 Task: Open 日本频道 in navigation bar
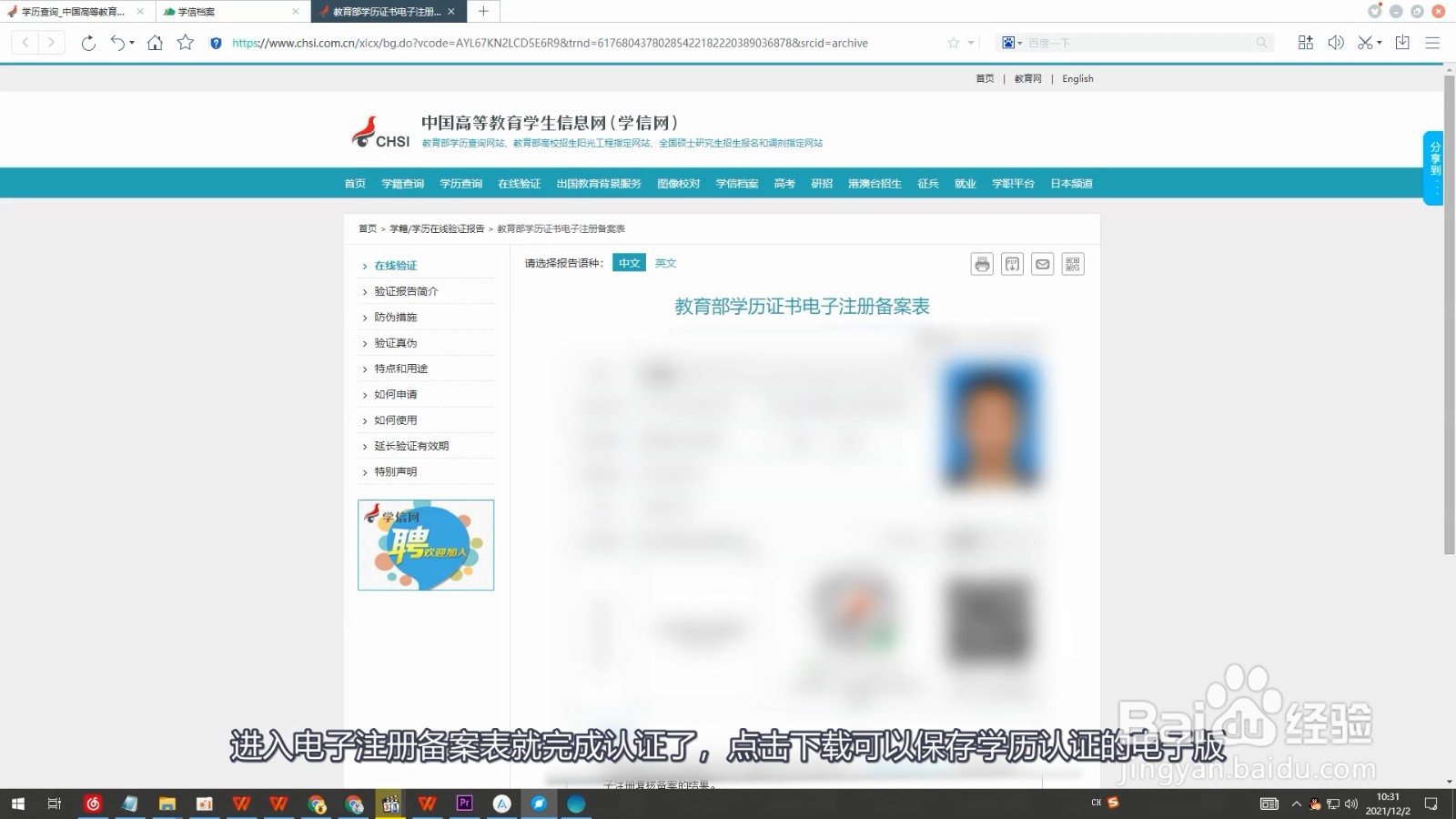(x=1071, y=184)
